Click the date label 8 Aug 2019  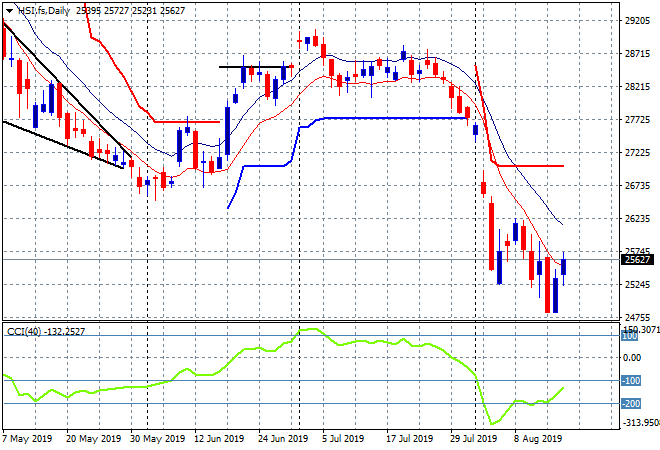[538, 439]
